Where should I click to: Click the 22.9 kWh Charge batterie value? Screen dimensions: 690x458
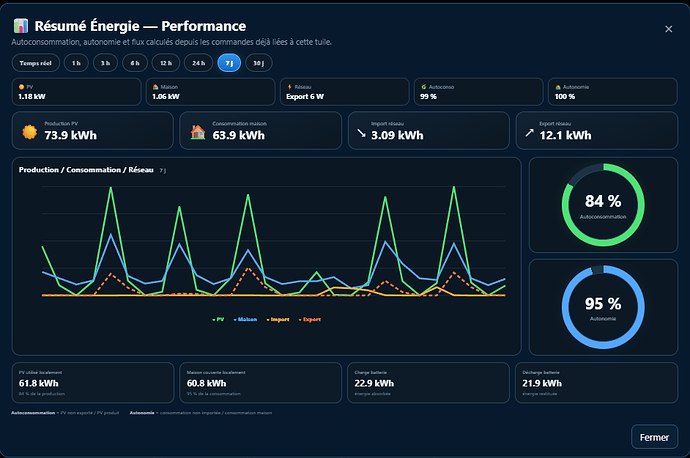pos(374,384)
